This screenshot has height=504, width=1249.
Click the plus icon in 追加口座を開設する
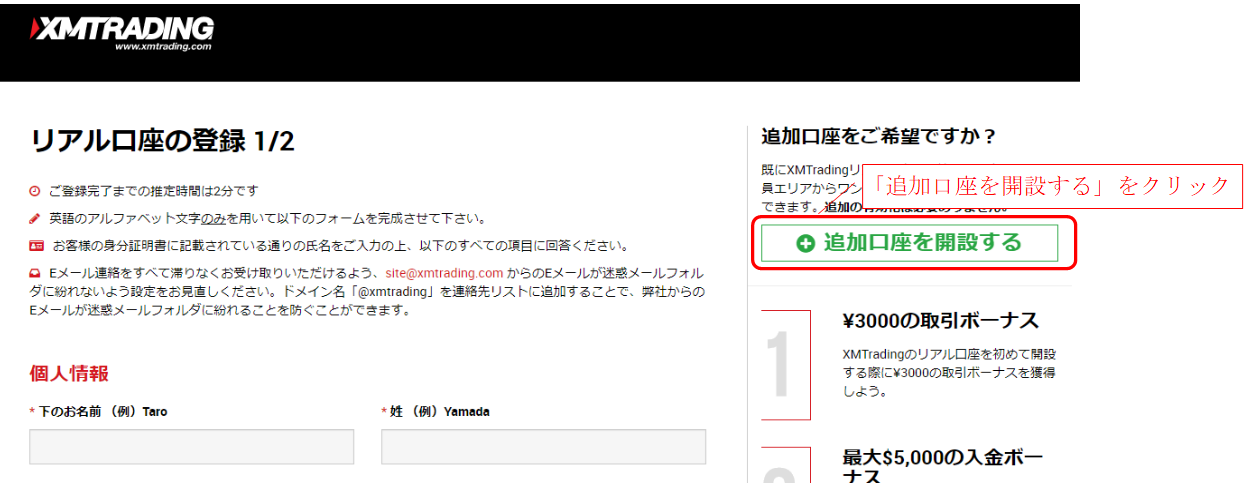click(806, 243)
